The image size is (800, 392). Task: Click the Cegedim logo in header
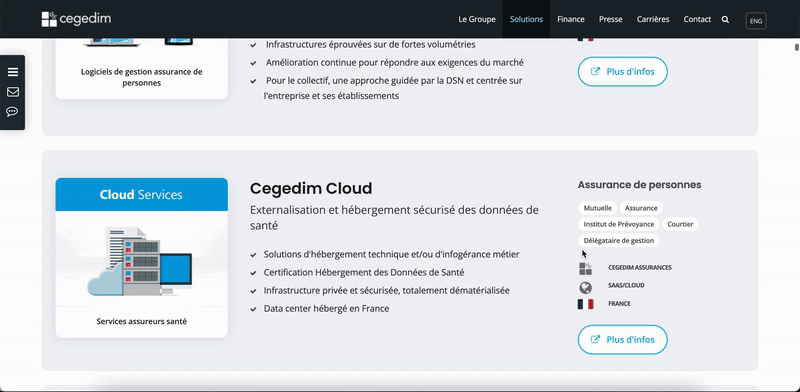click(76, 19)
